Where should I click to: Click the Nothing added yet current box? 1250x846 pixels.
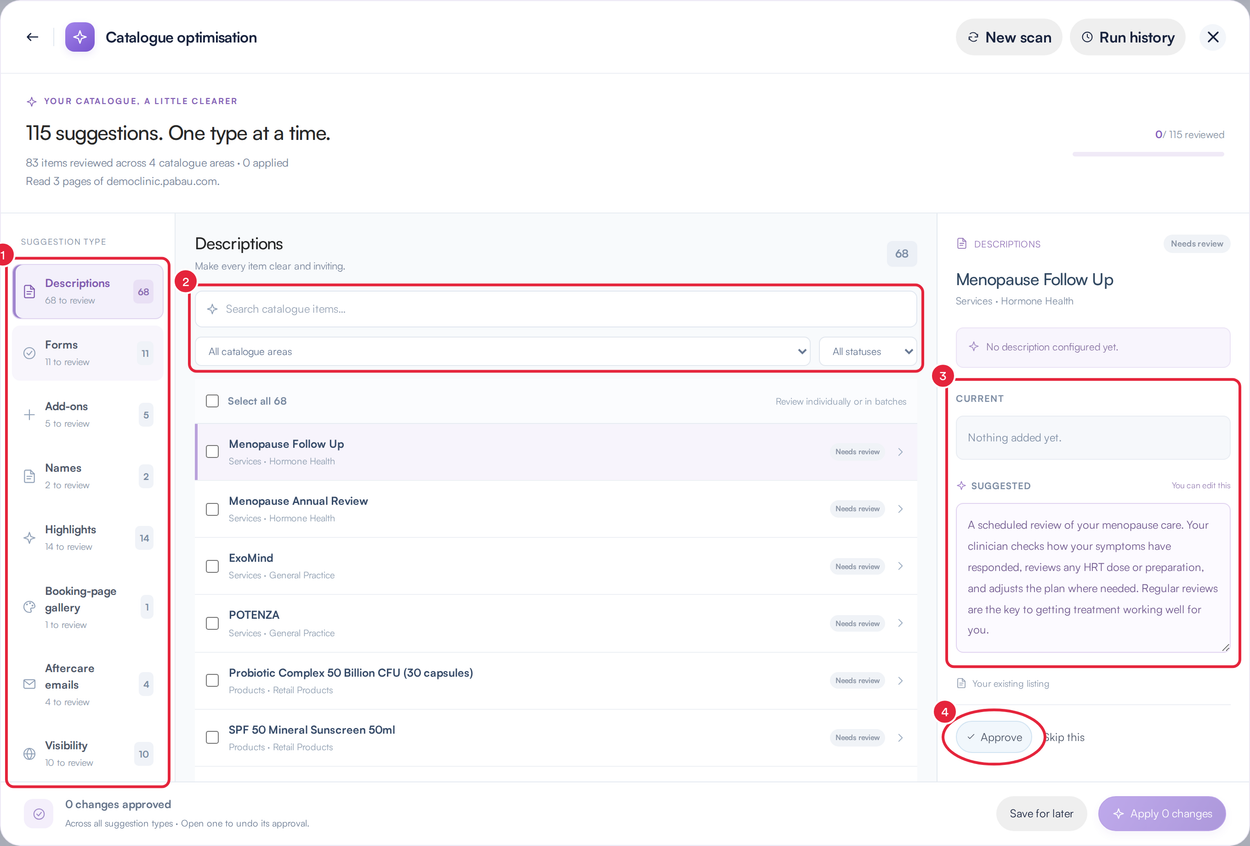coord(1093,438)
